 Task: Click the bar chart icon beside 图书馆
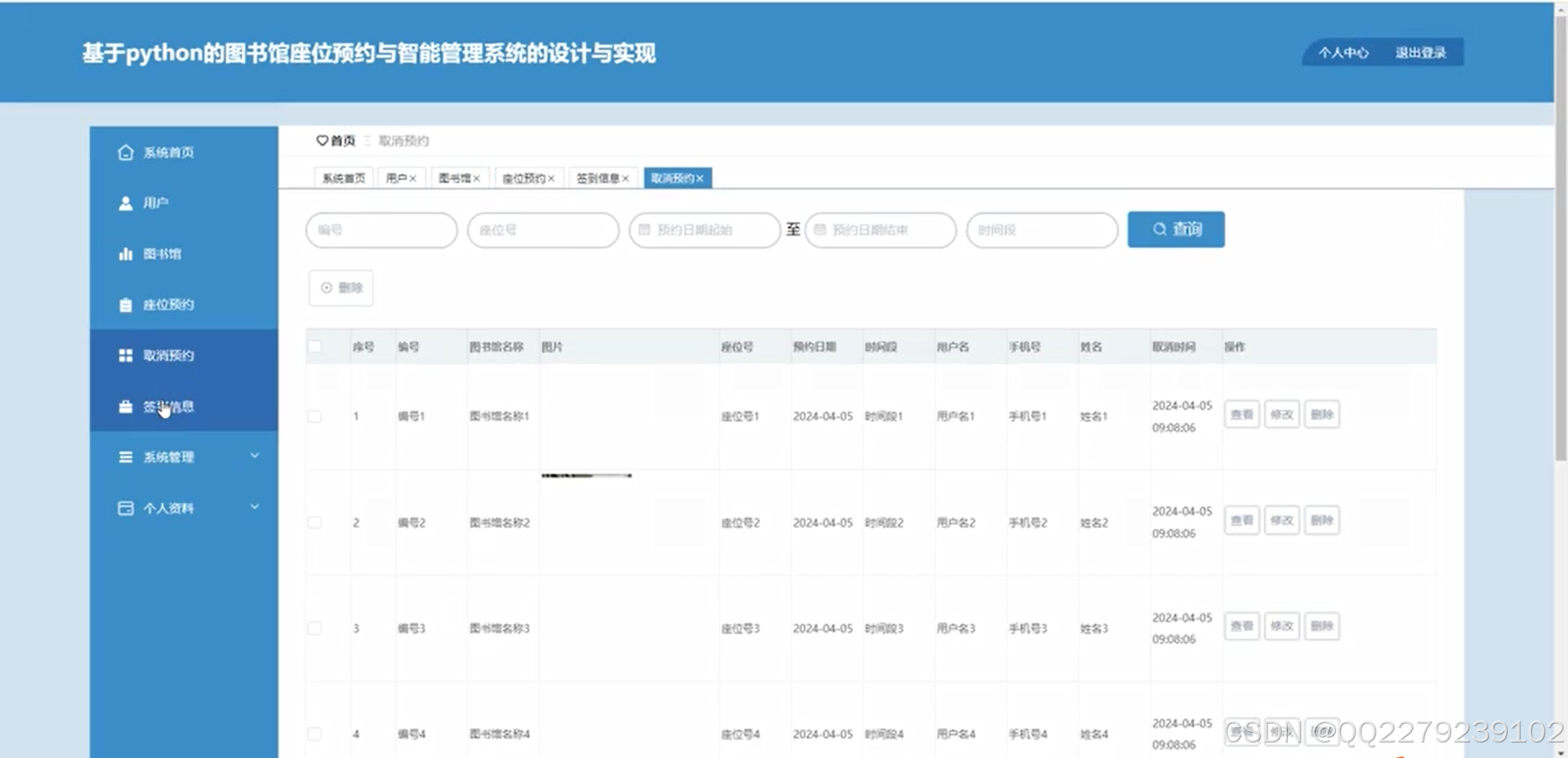point(125,254)
